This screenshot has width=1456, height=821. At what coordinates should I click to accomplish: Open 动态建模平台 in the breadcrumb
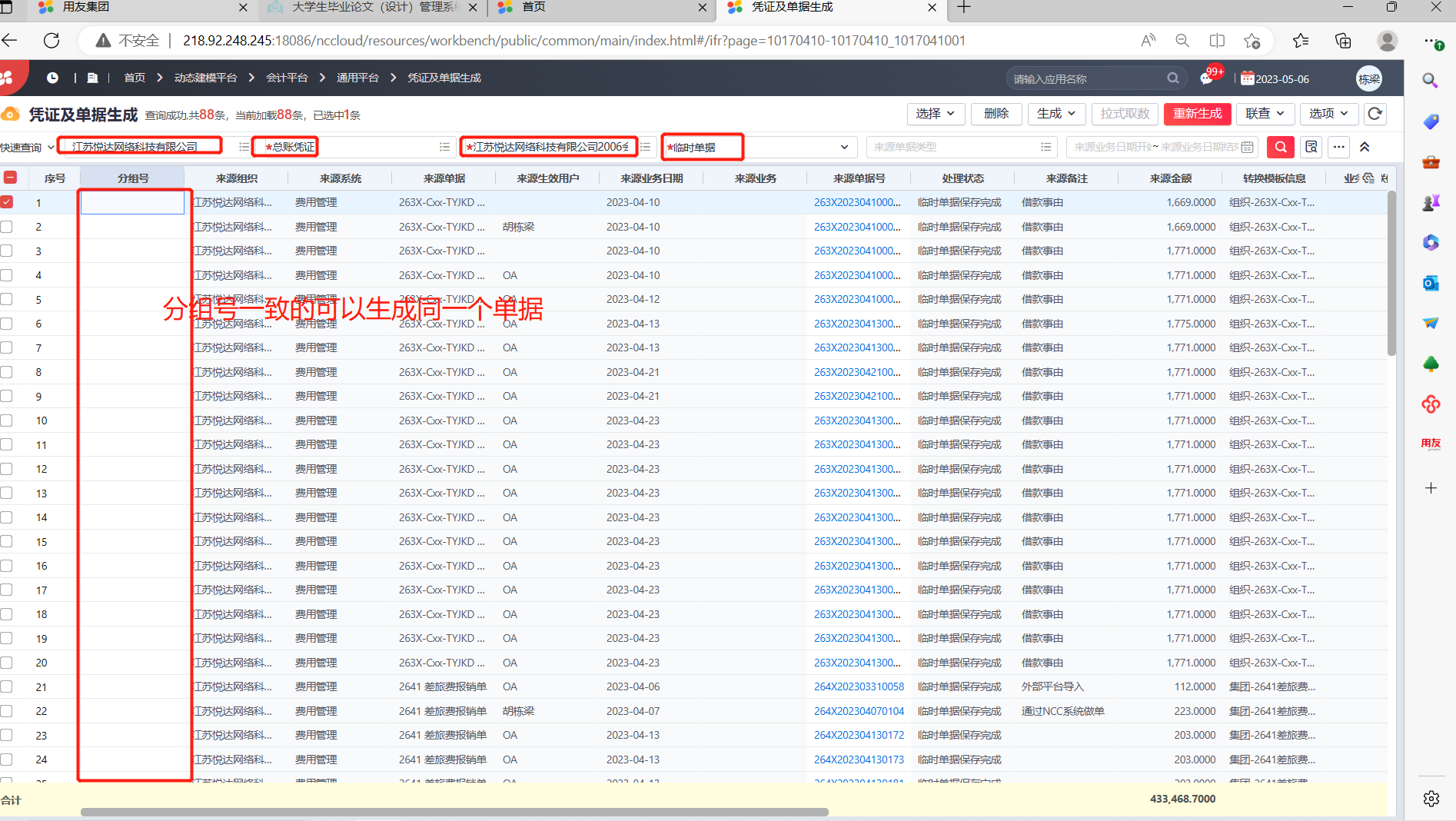click(x=205, y=78)
